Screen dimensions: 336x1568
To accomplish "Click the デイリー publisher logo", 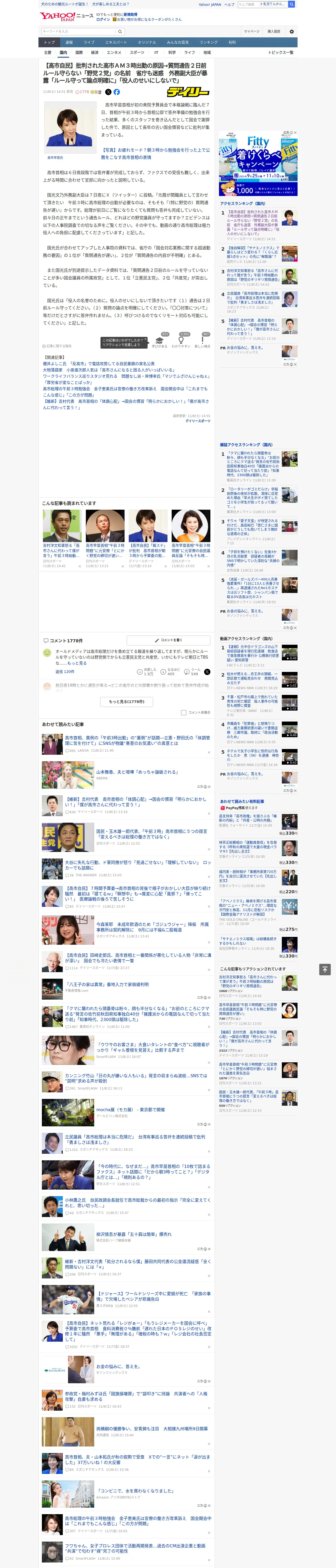I will click(x=188, y=92).
